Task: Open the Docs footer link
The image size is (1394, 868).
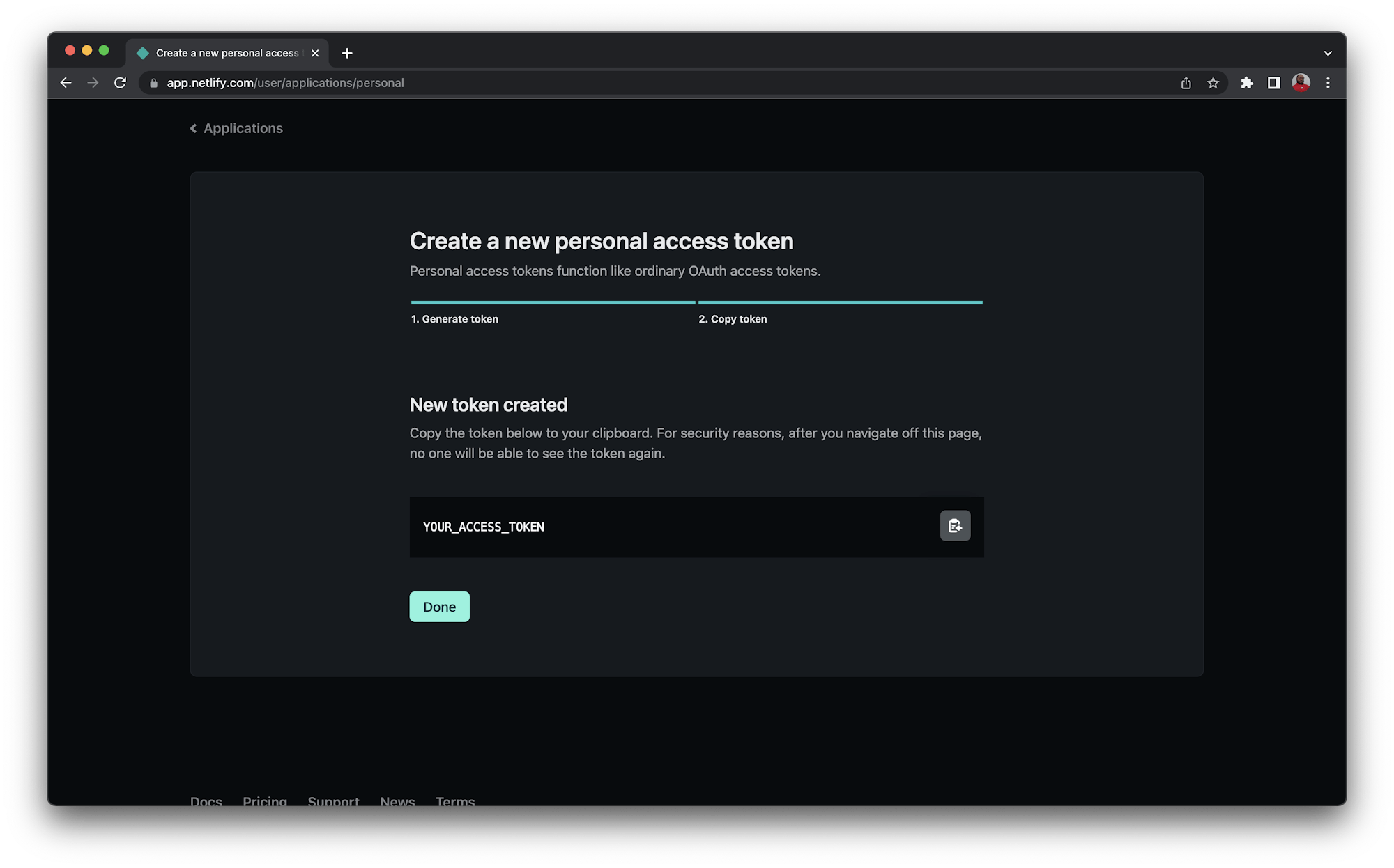Action: pyautogui.click(x=206, y=800)
